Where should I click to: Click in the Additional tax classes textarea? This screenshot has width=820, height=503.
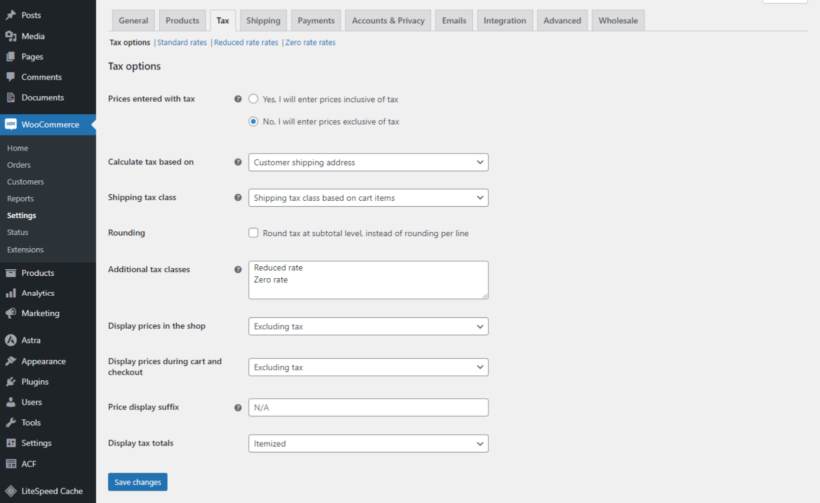click(x=368, y=280)
